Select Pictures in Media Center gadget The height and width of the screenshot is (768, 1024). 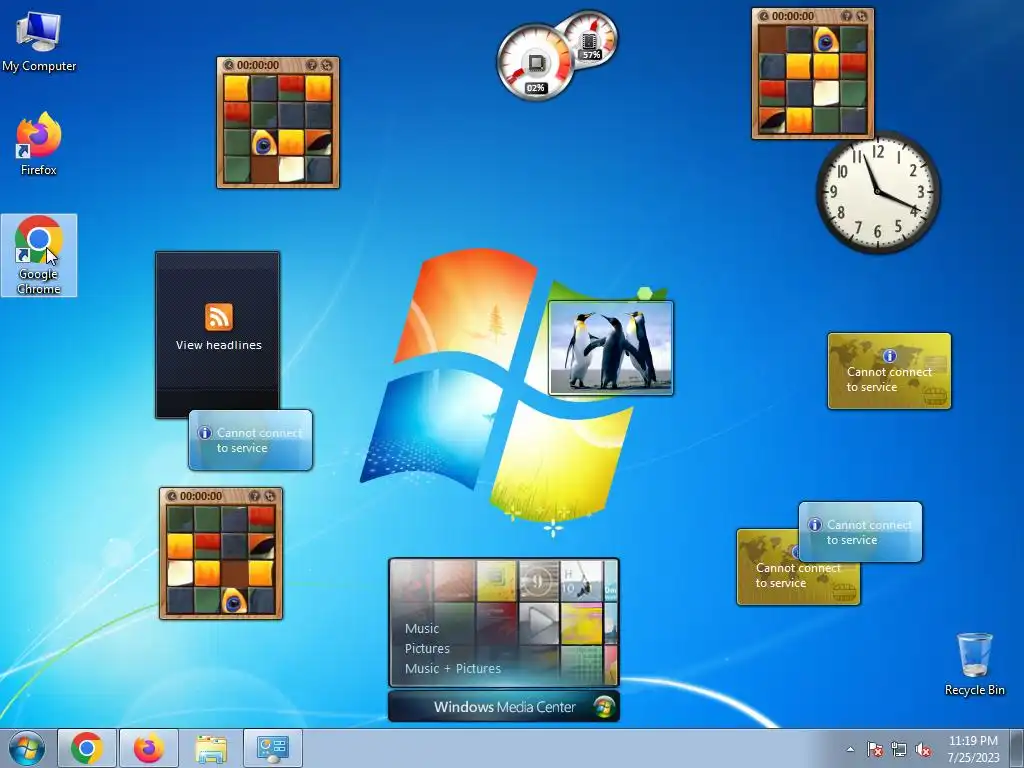[427, 648]
